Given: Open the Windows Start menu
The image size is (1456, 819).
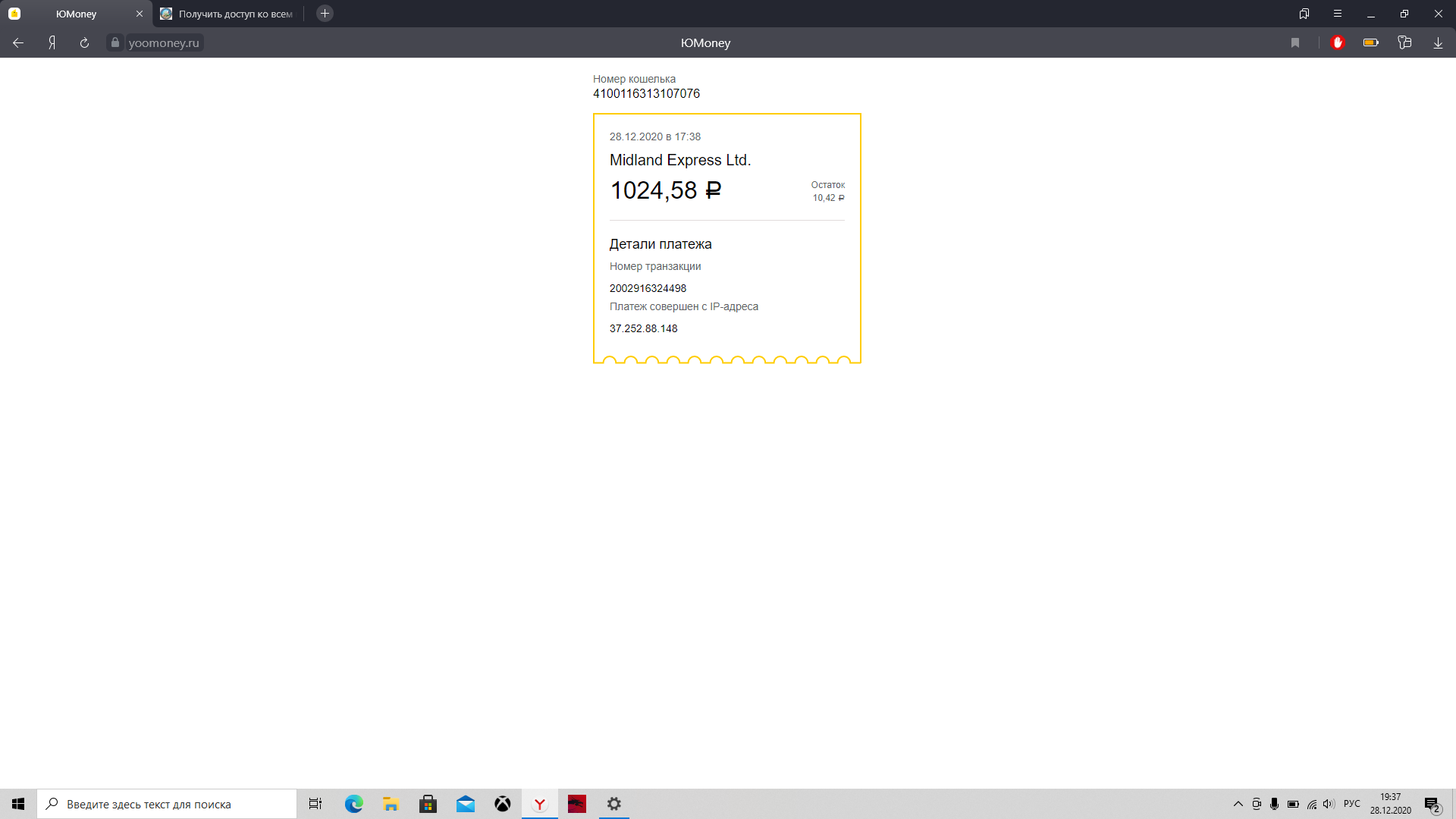Looking at the screenshot, I should tap(18, 804).
